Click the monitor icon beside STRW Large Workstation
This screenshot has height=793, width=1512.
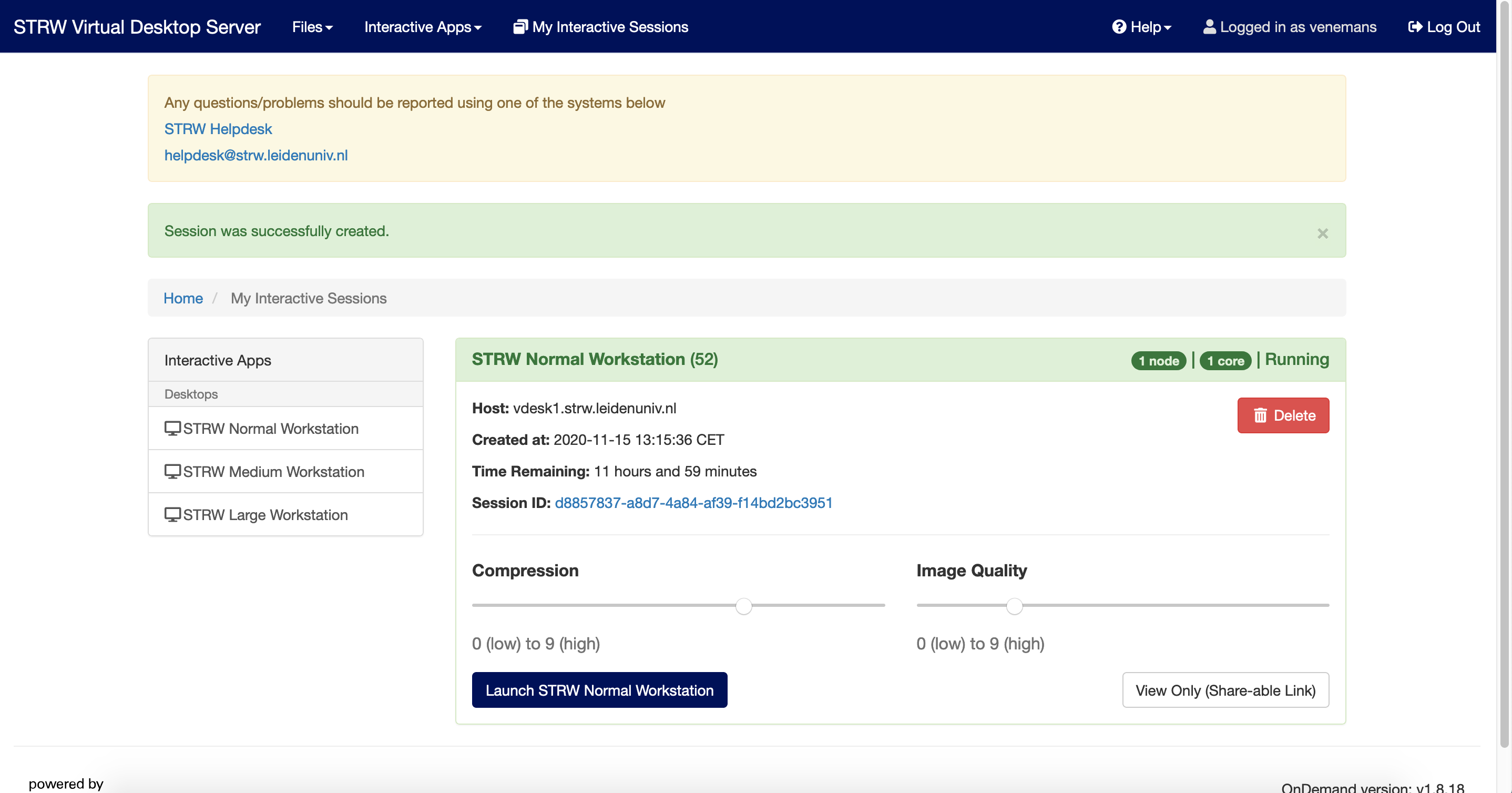[172, 514]
